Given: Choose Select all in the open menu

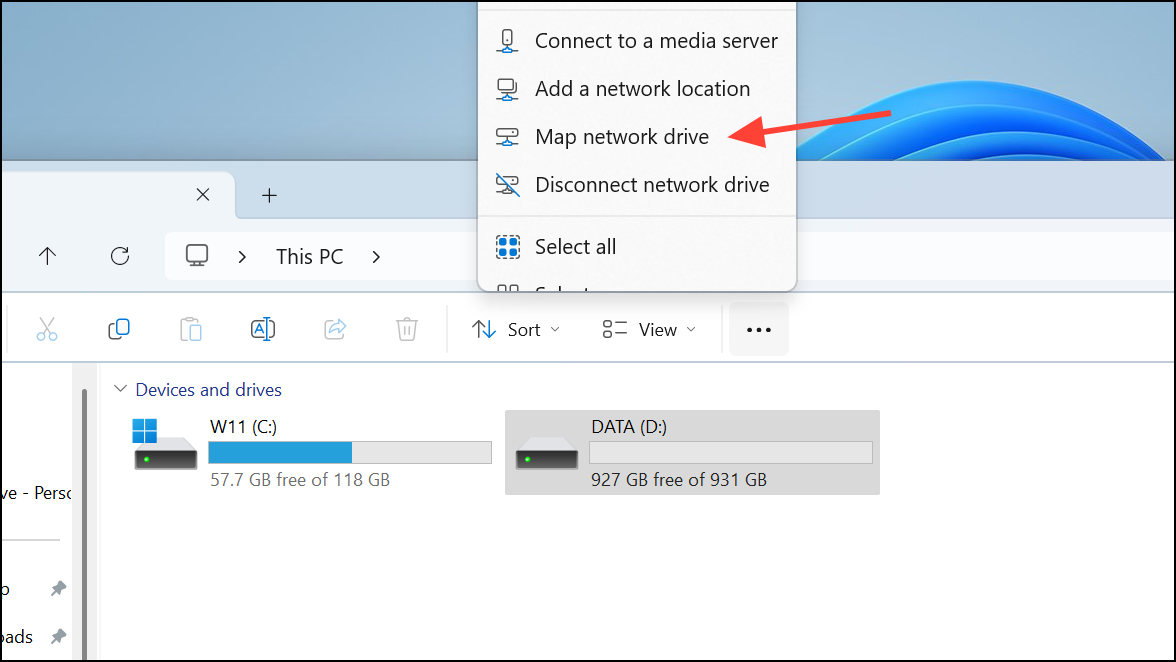Looking at the screenshot, I should pyautogui.click(x=575, y=246).
